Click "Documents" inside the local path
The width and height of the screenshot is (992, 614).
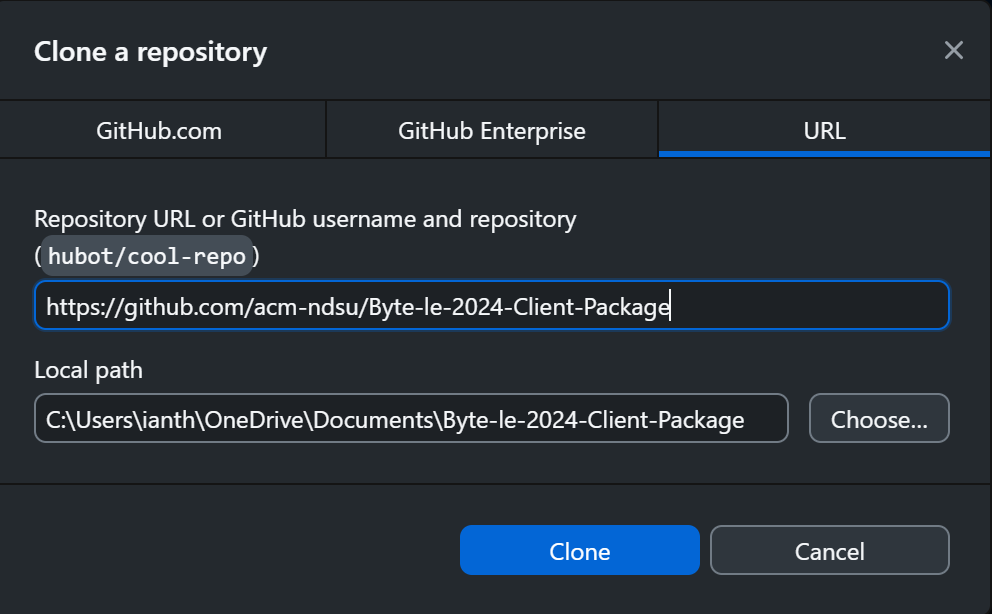[x=369, y=420]
